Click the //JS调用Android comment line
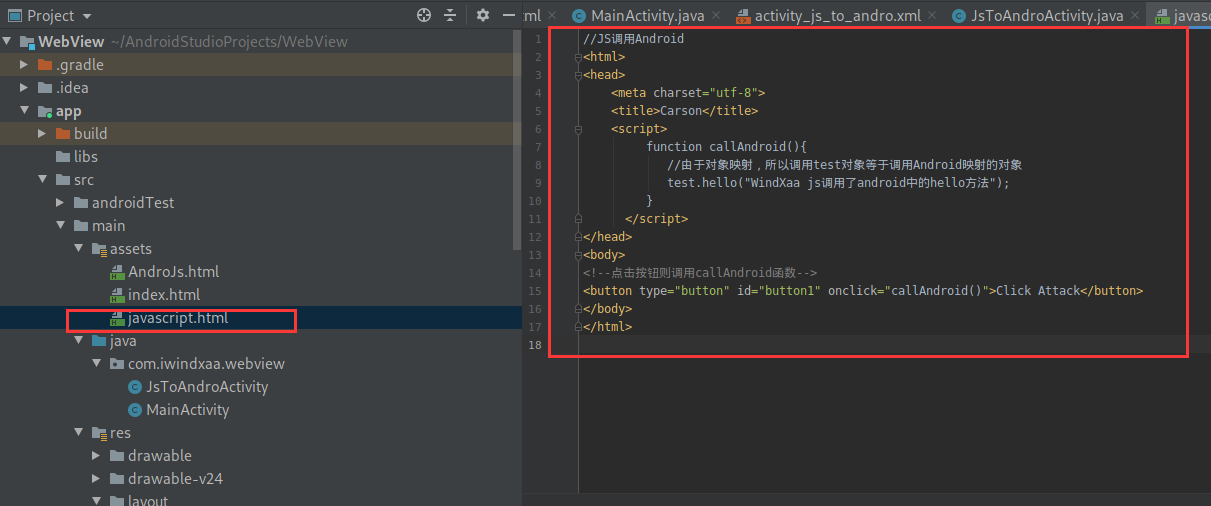 (633, 39)
